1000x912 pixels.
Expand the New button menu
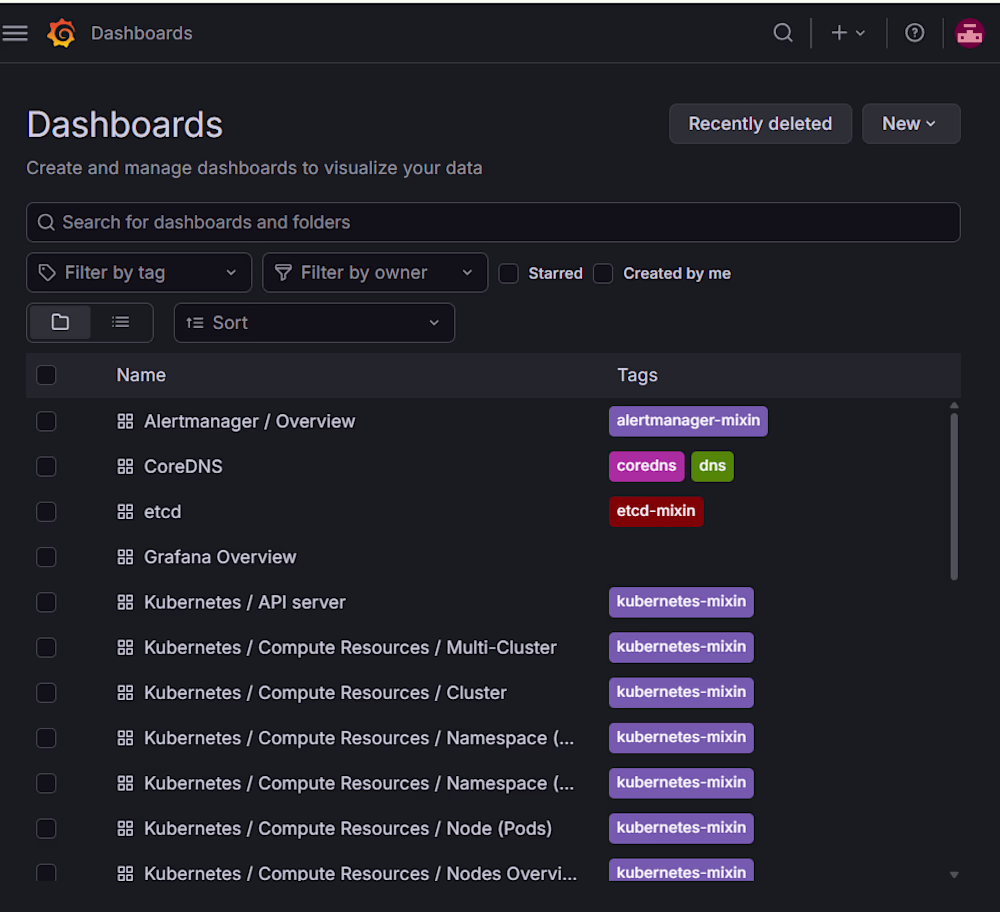point(911,124)
